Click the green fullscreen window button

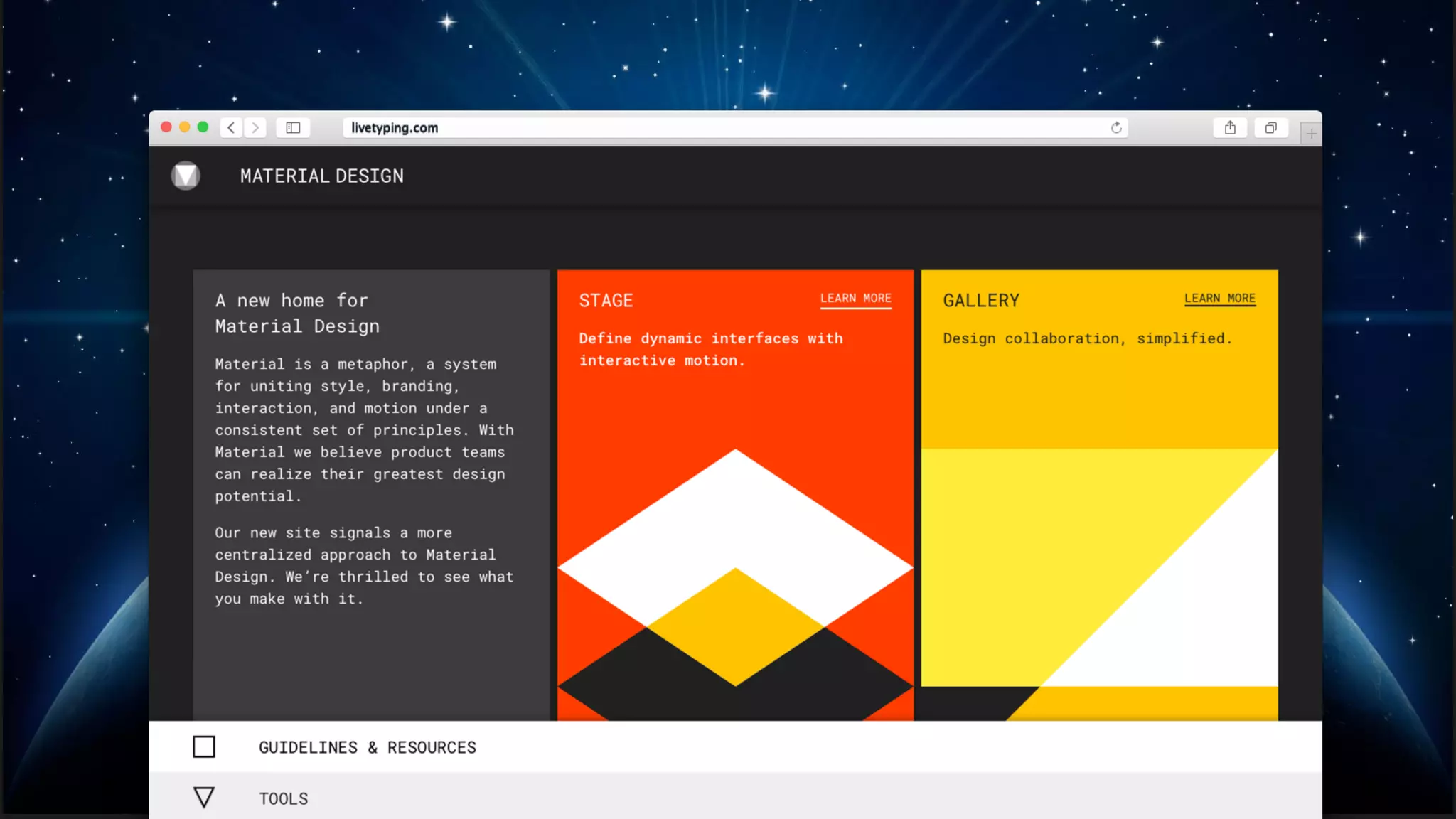click(x=203, y=127)
